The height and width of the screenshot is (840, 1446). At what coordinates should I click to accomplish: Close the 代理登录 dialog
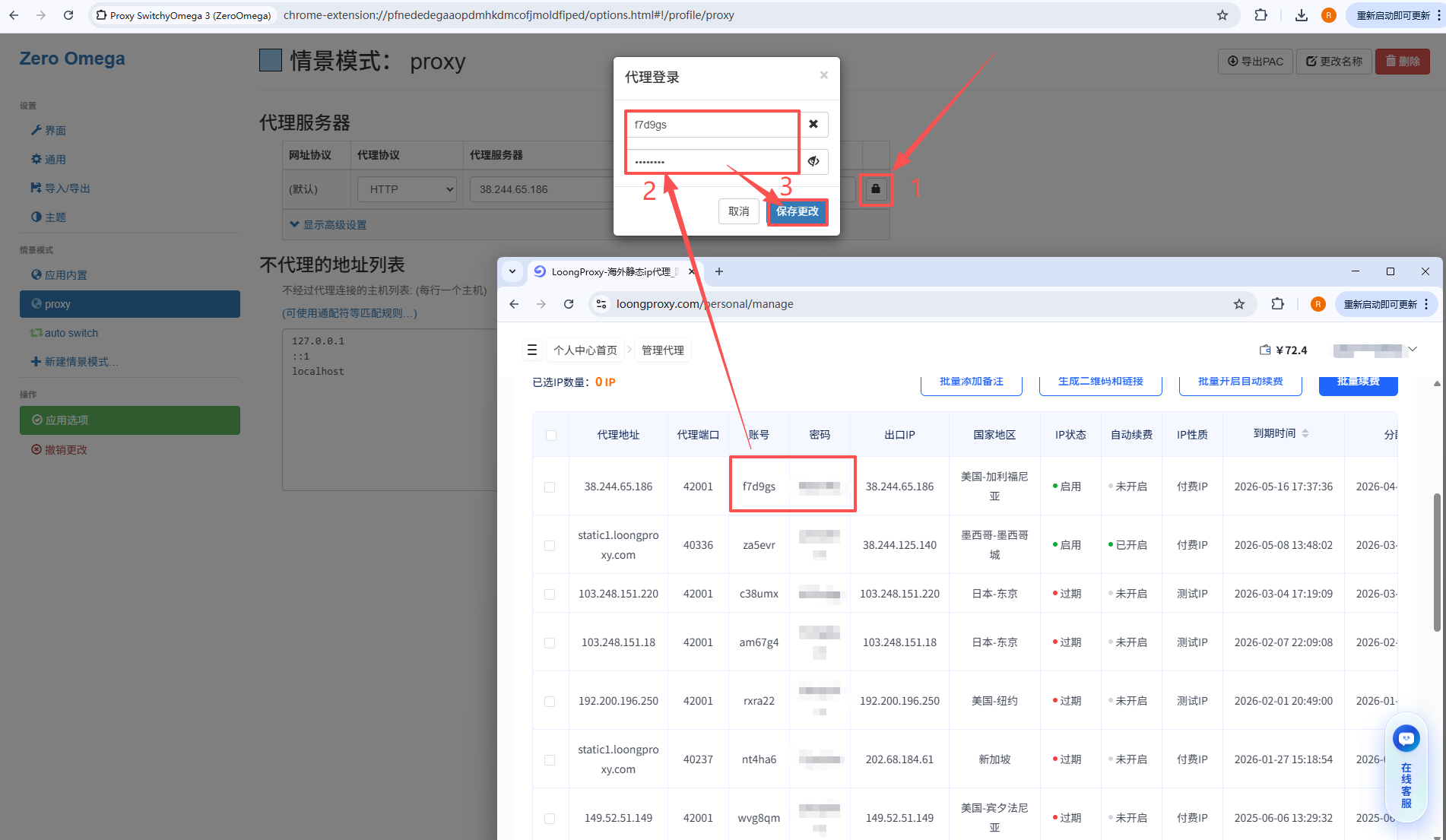click(x=823, y=75)
